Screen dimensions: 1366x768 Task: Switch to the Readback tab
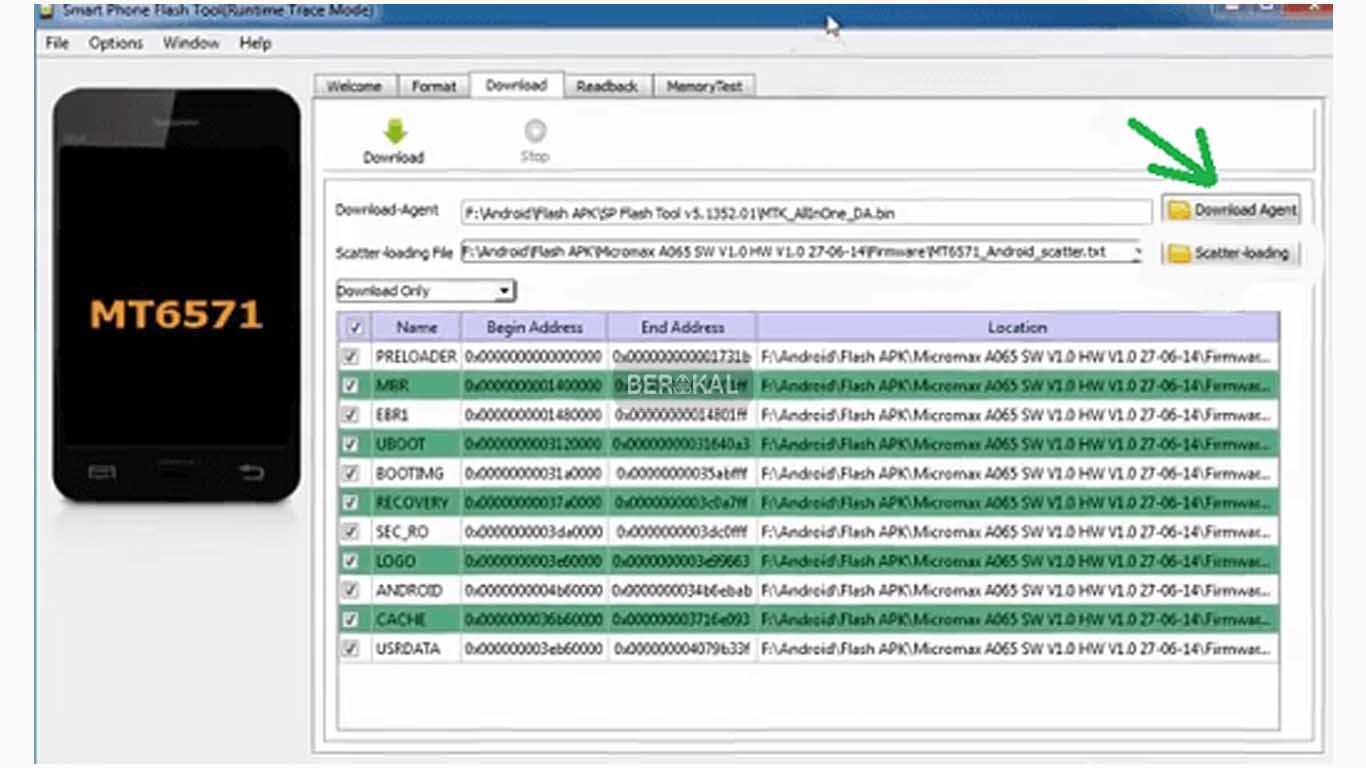[607, 87]
